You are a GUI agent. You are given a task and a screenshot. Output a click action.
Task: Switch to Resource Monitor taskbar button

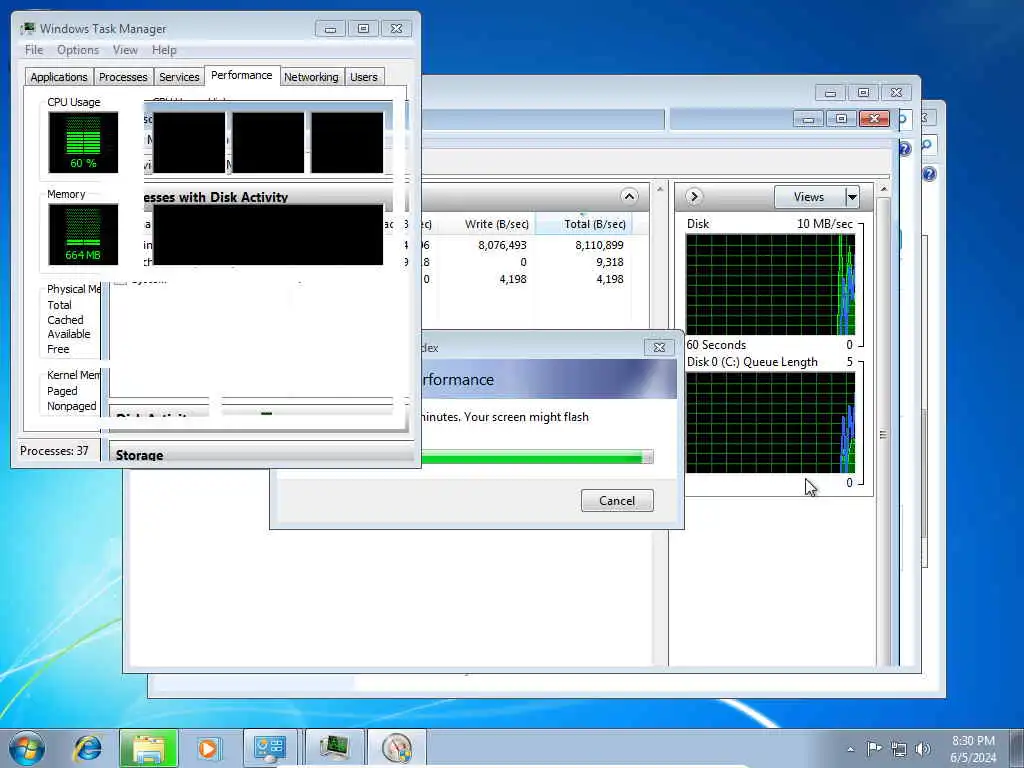click(334, 748)
